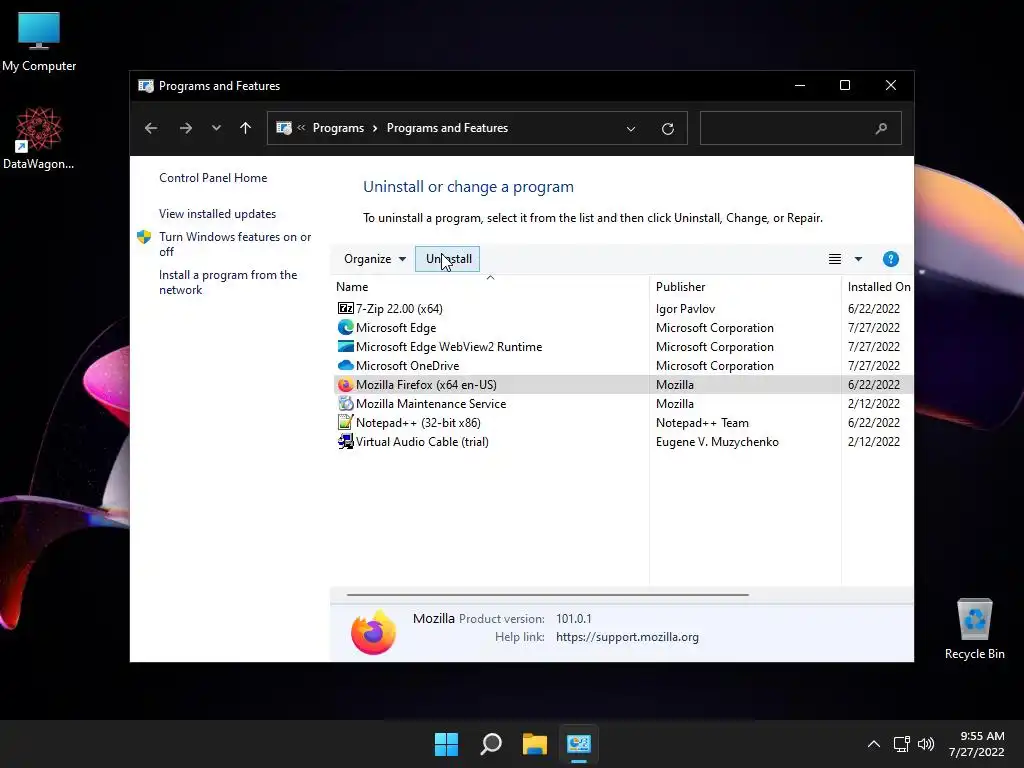Open the Organize menu
The height and width of the screenshot is (768, 1024).
375,259
